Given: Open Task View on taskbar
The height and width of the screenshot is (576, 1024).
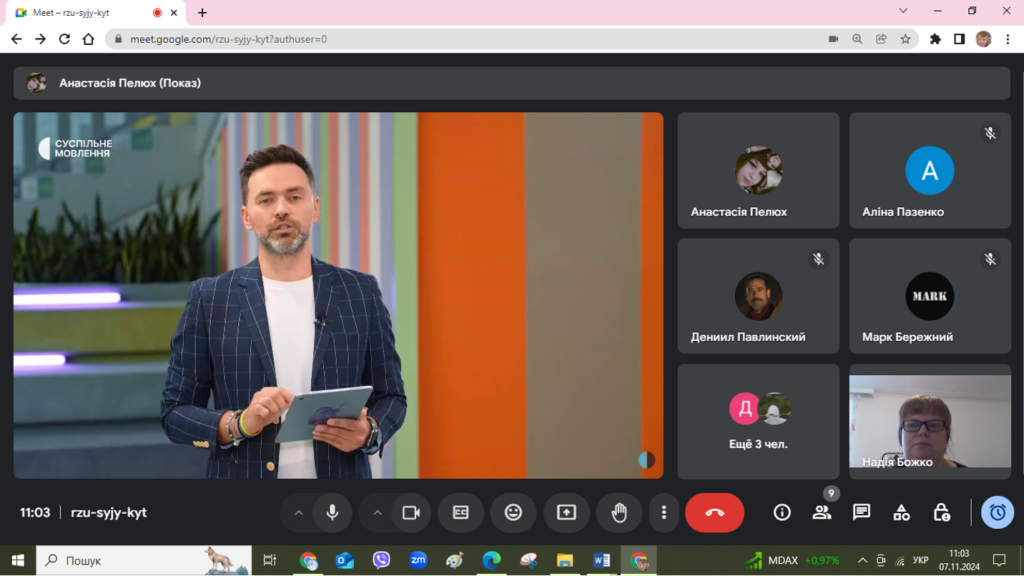Looking at the screenshot, I should [x=269, y=560].
